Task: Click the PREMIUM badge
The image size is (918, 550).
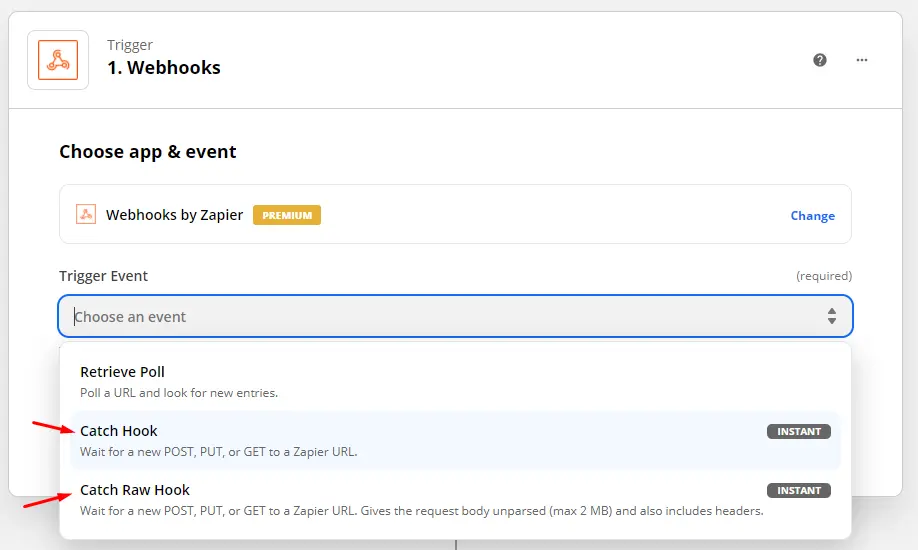Action: click(x=287, y=215)
